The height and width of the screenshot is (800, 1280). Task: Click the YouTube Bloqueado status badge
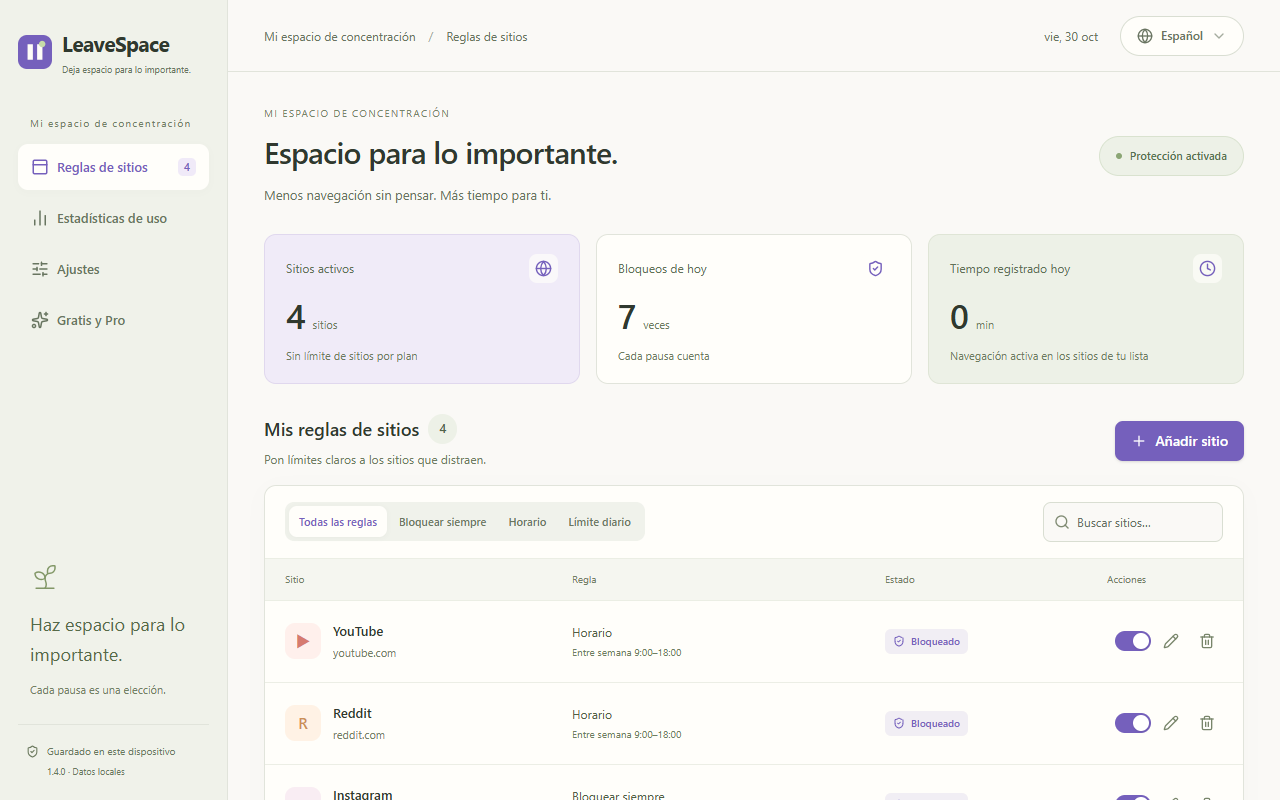[926, 641]
